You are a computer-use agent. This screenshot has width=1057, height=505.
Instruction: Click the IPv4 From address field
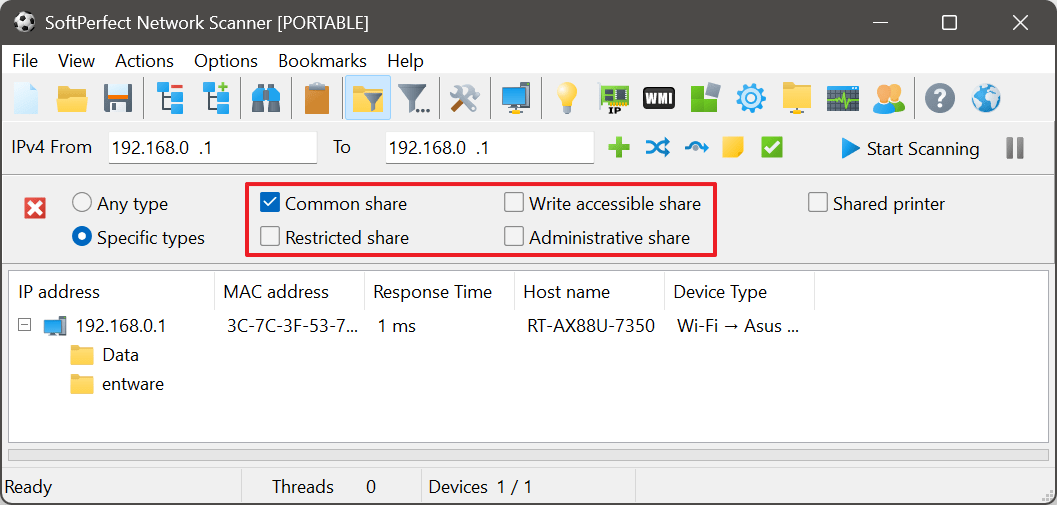coord(212,148)
